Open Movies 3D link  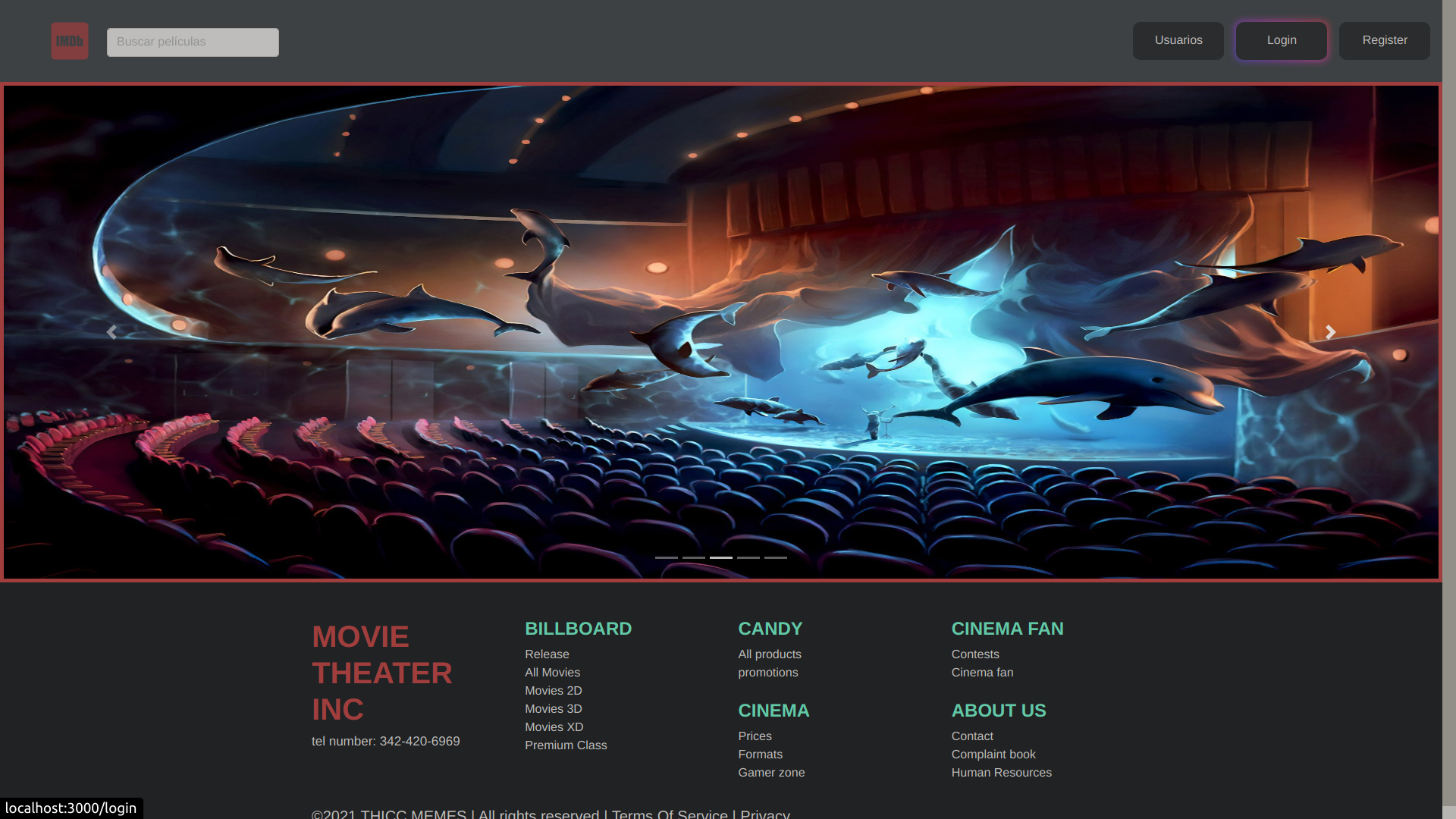[x=554, y=709]
